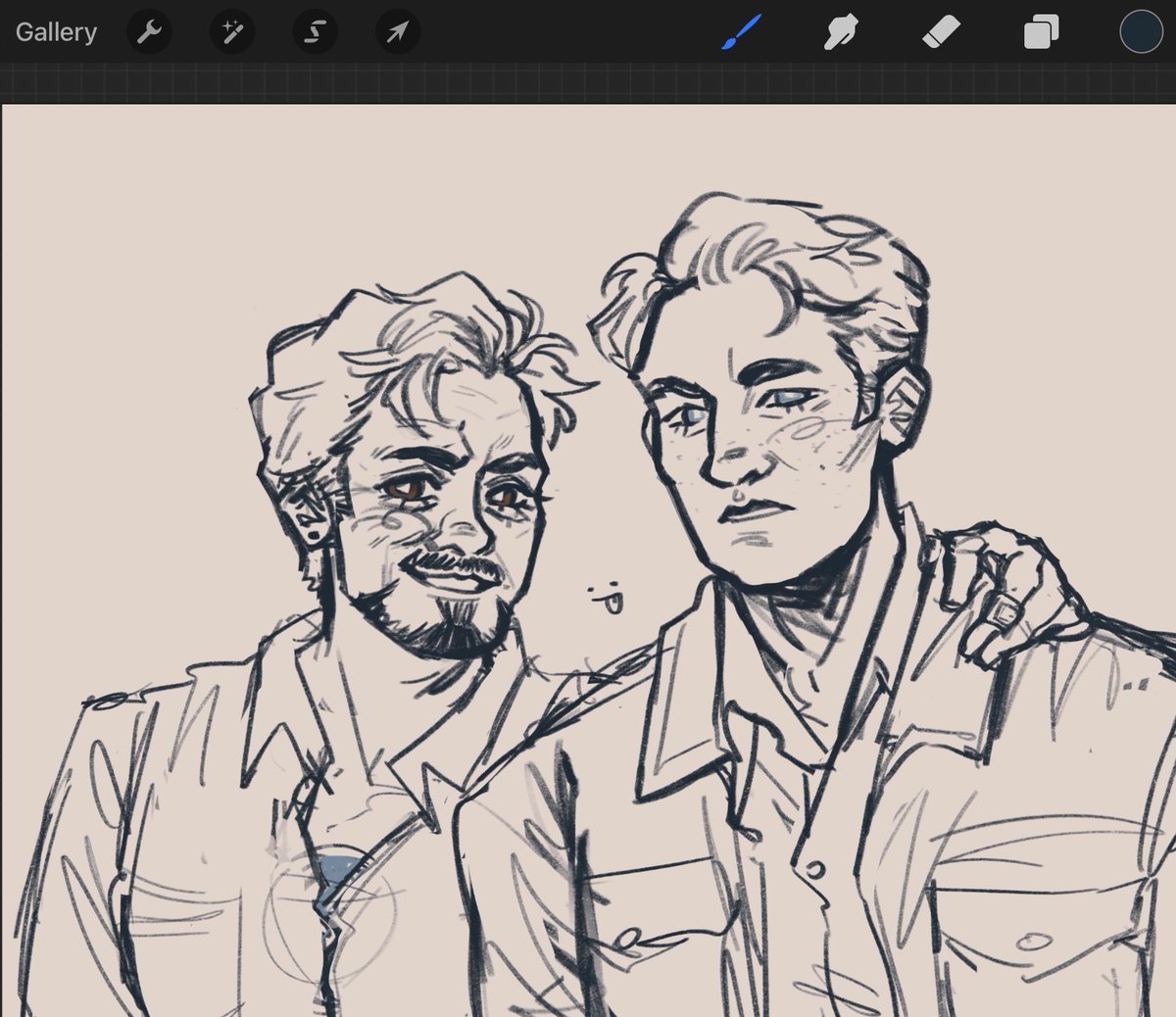Viewport: 1176px width, 1017px height.
Task: Open the Layers panel
Action: pos(1041,33)
